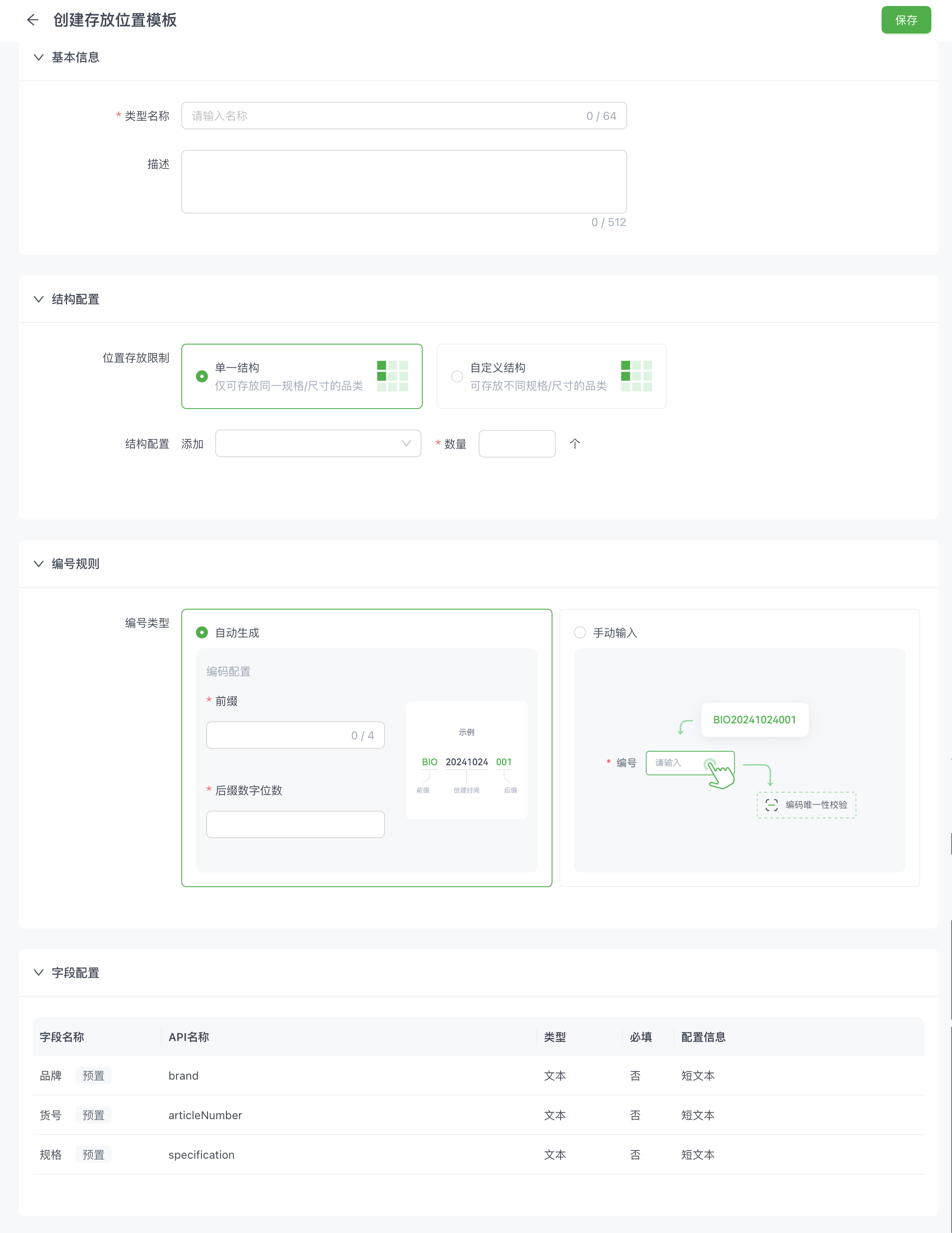
Task: Focus the 类型名称 input field
Action: click(x=384, y=116)
